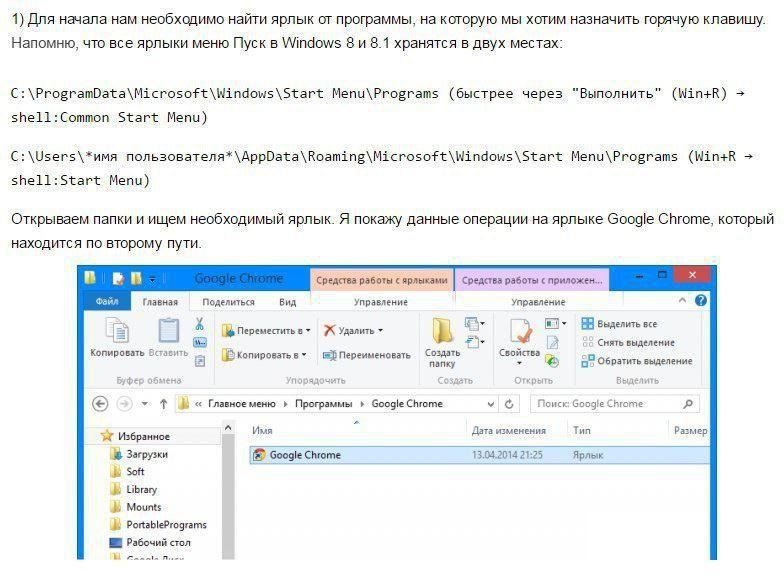Open the Move to (Переместить в) dropdown

point(266,330)
